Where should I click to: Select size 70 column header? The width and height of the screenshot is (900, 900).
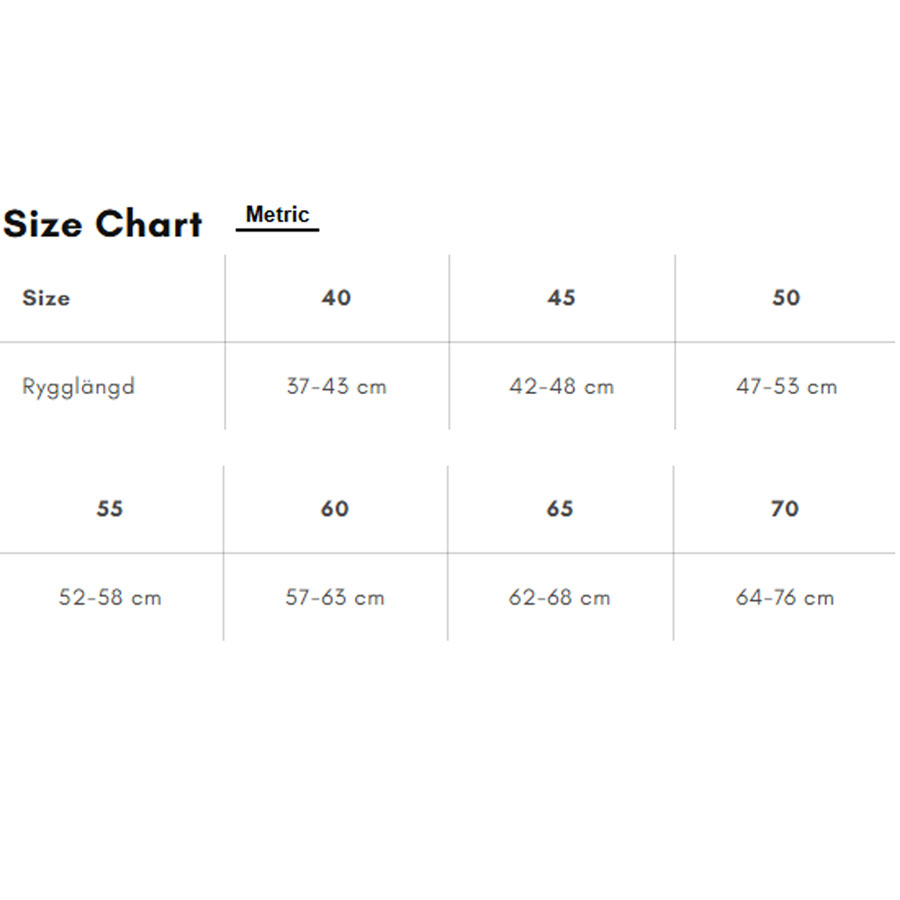785,509
